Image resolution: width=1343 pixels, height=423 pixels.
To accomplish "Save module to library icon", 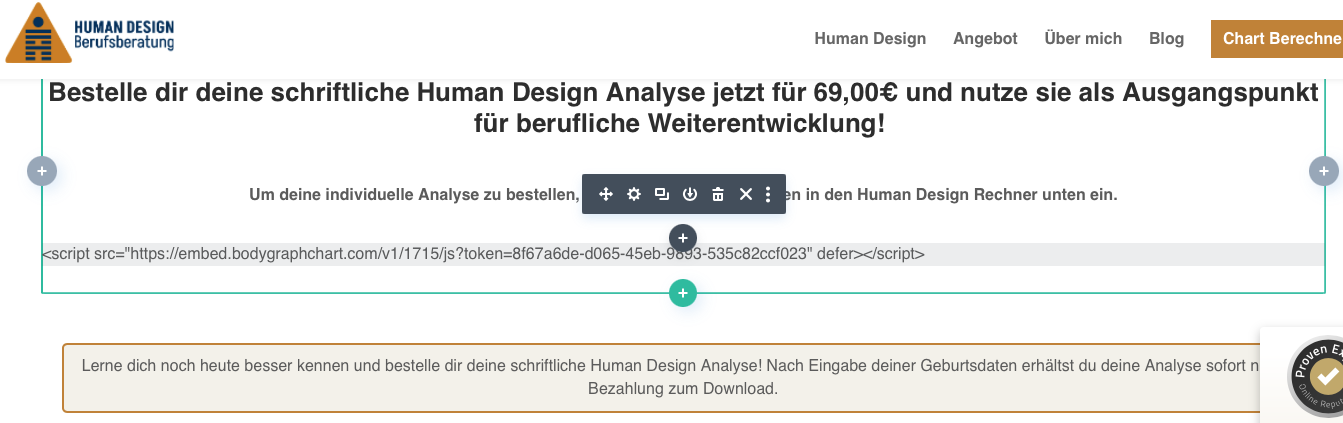I will coord(690,194).
